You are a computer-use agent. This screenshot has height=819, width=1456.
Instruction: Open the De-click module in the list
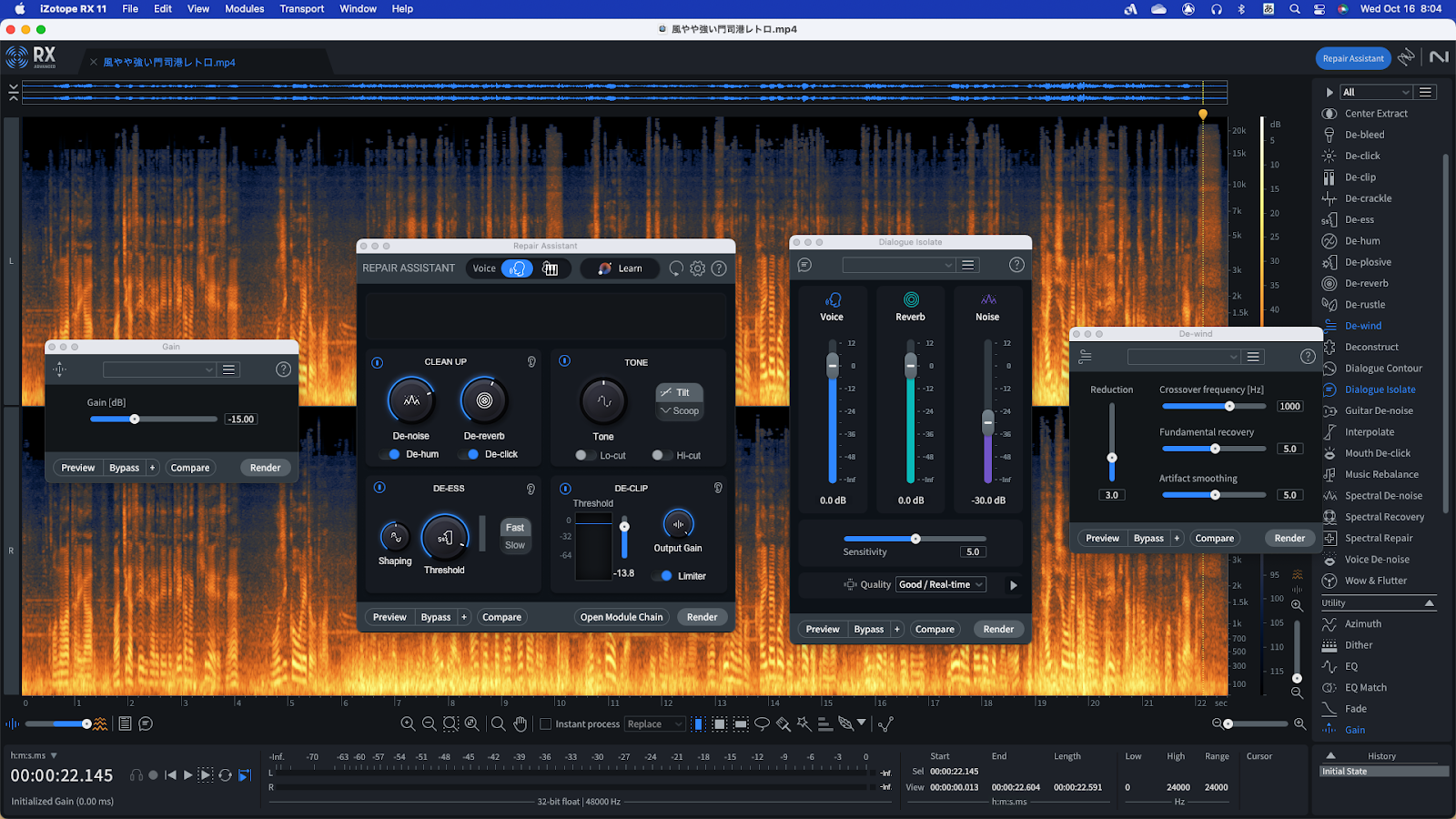1362,156
